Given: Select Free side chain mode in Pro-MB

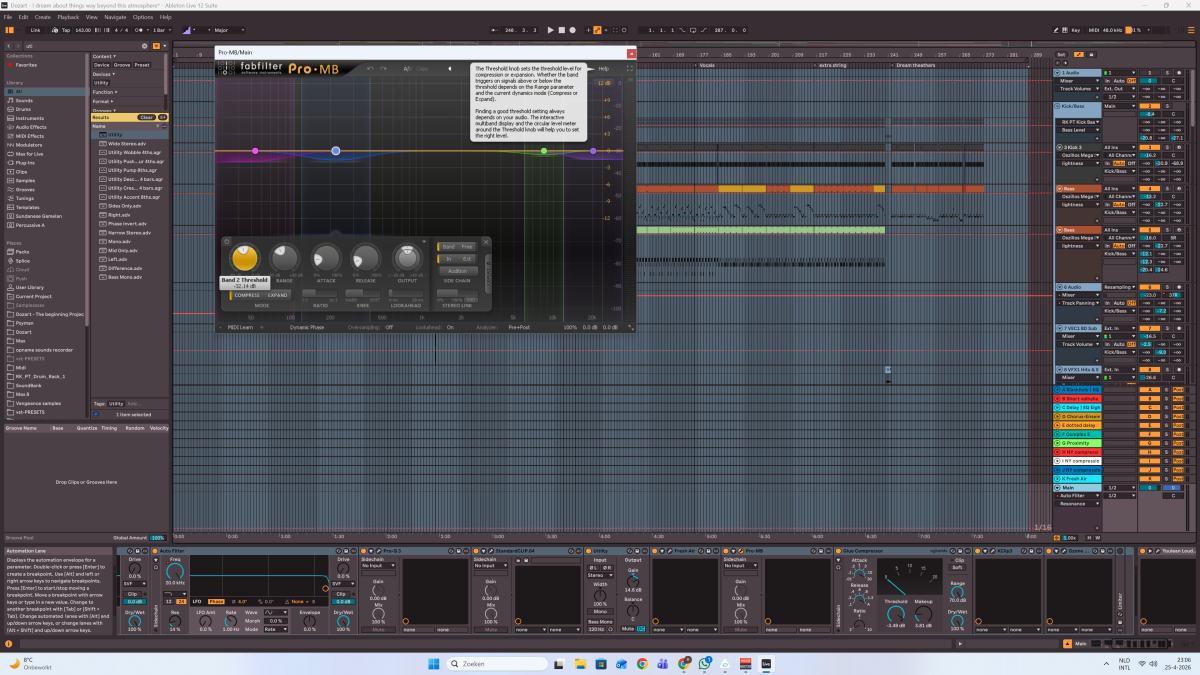Looking at the screenshot, I should coord(467,246).
